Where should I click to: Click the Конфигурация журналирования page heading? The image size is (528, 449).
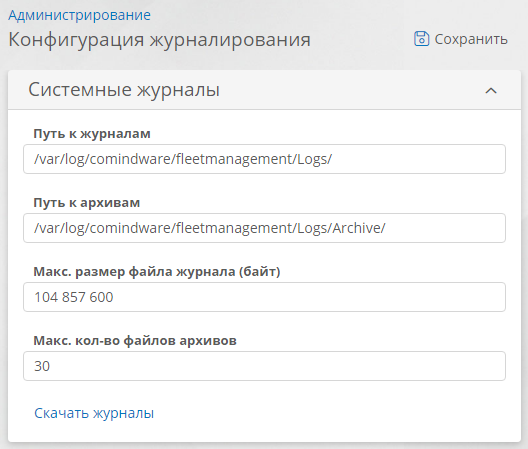159,40
